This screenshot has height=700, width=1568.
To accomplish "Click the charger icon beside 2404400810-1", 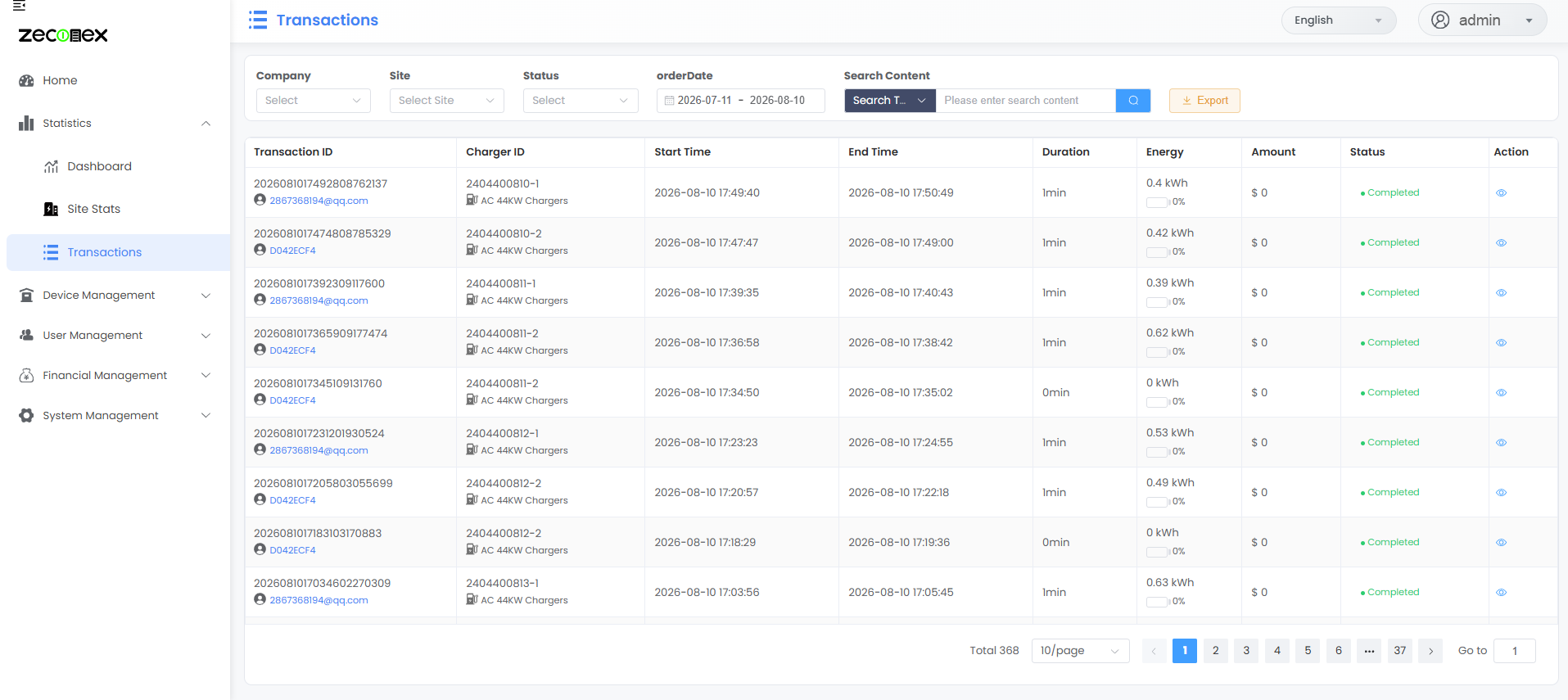I will coord(472,200).
